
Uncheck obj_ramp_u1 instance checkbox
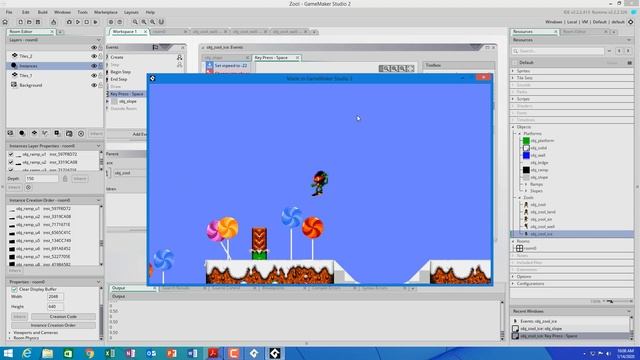coord(11,154)
